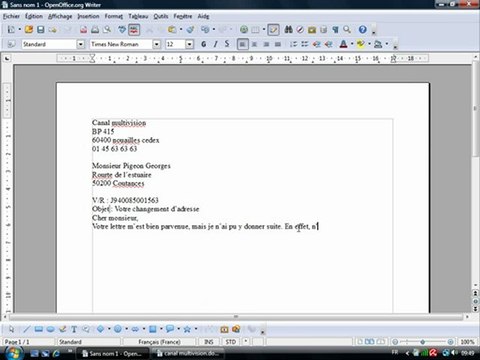Save the document with the floppy disk icon
This screenshot has width=480, height=360.
tap(41, 30)
